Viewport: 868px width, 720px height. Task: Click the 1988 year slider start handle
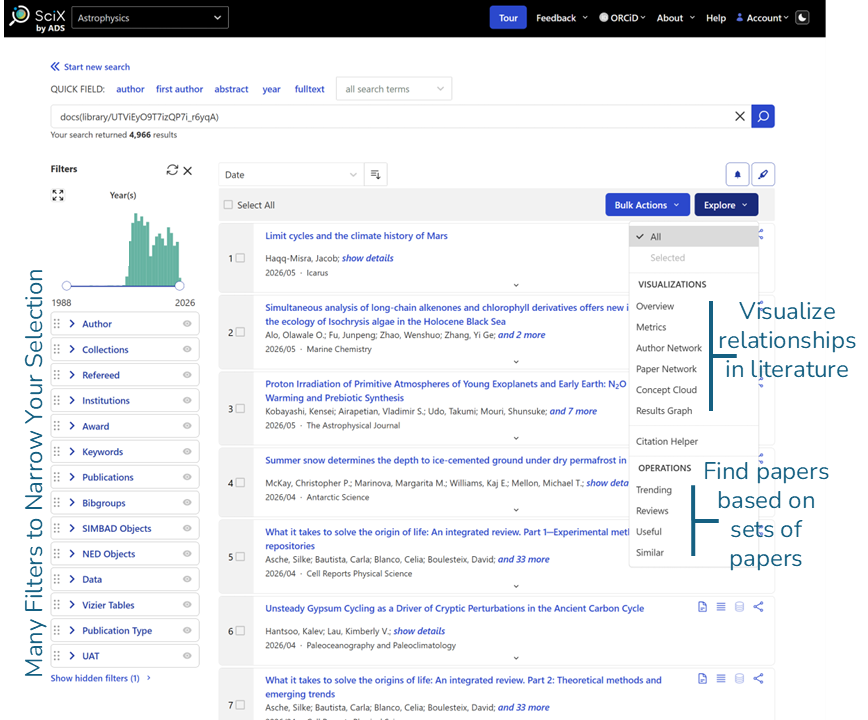click(66, 286)
